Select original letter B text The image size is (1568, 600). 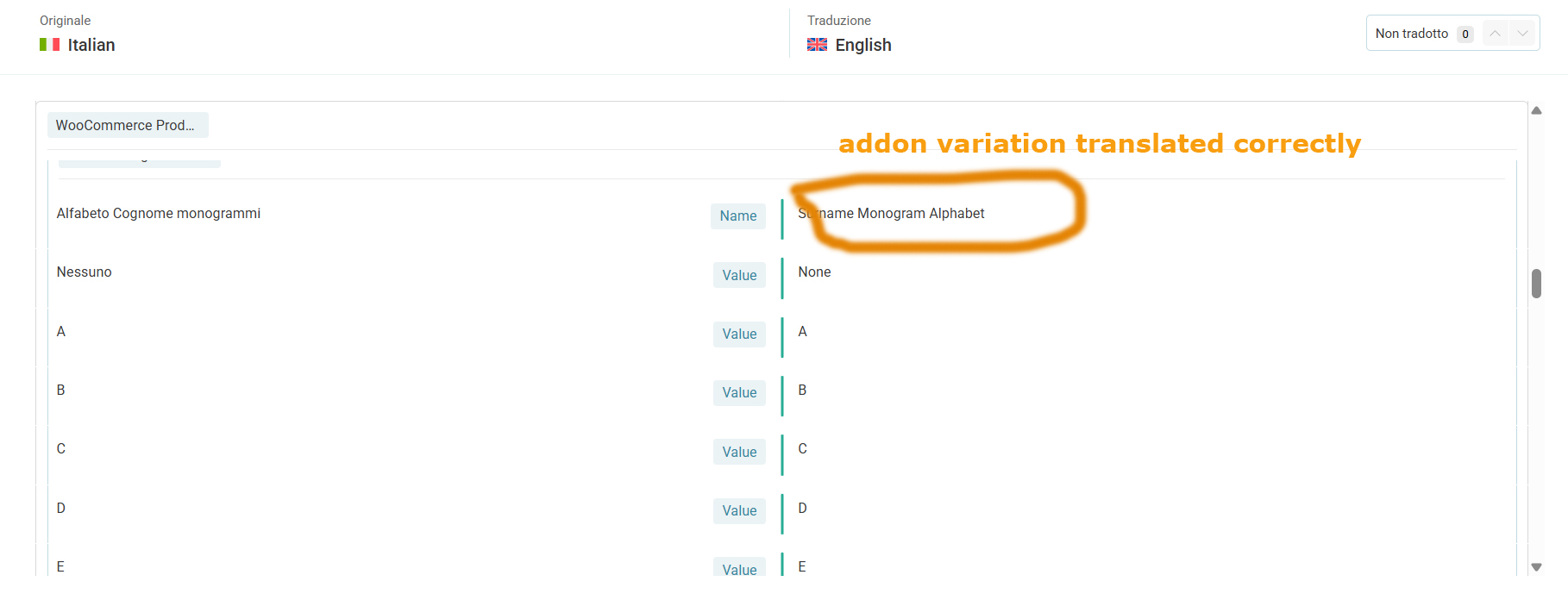point(61,391)
